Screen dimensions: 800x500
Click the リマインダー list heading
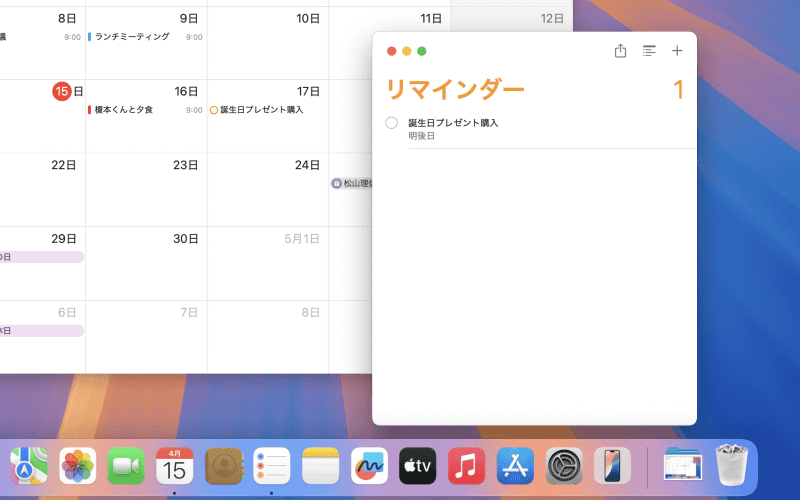click(x=455, y=89)
